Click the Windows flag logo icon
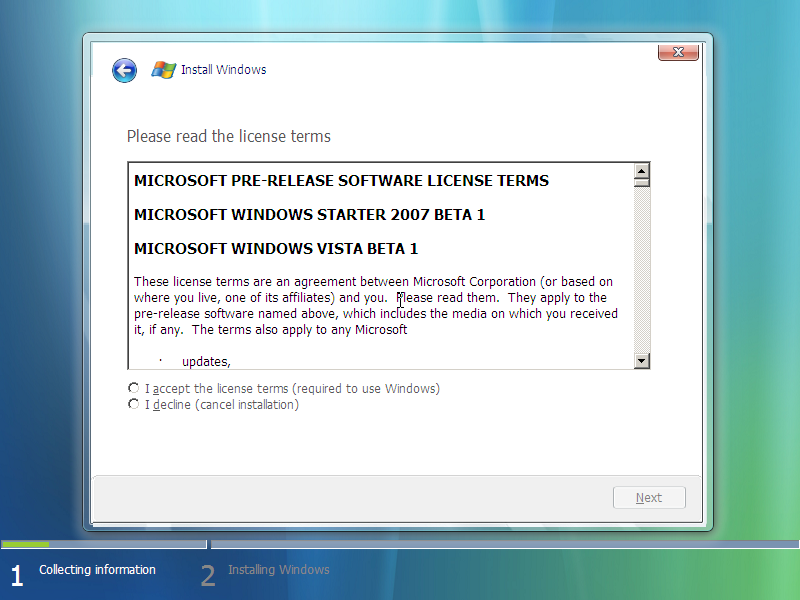The image size is (800, 600). [x=164, y=70]
